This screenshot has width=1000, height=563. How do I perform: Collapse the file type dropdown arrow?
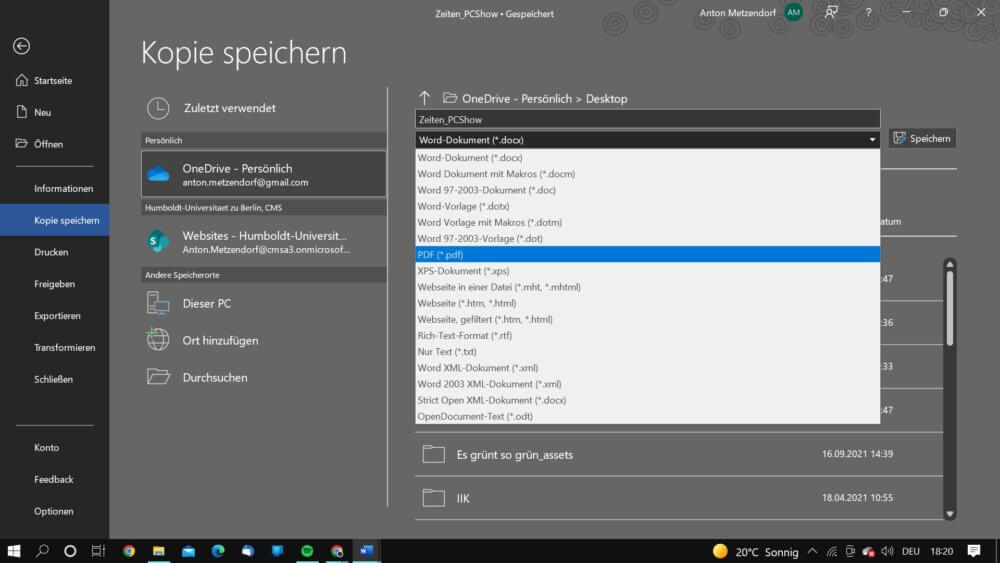click(x=872, y=140)
